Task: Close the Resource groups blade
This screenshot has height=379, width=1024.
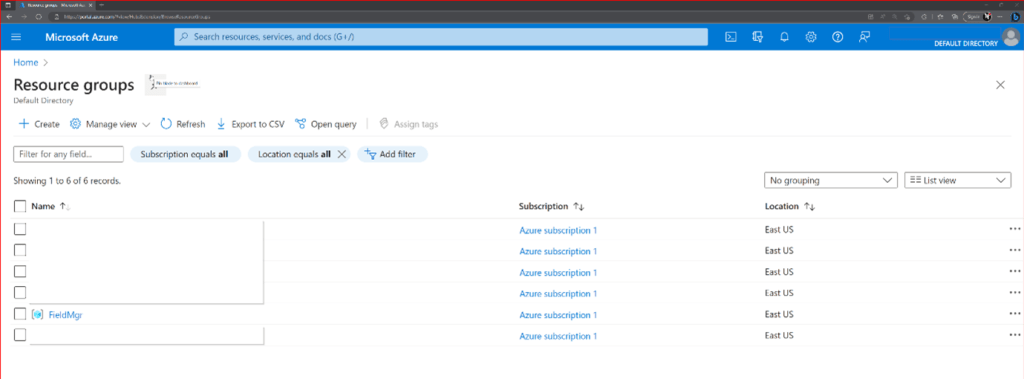Action: pyautogui.click(x=1000, y=84)
